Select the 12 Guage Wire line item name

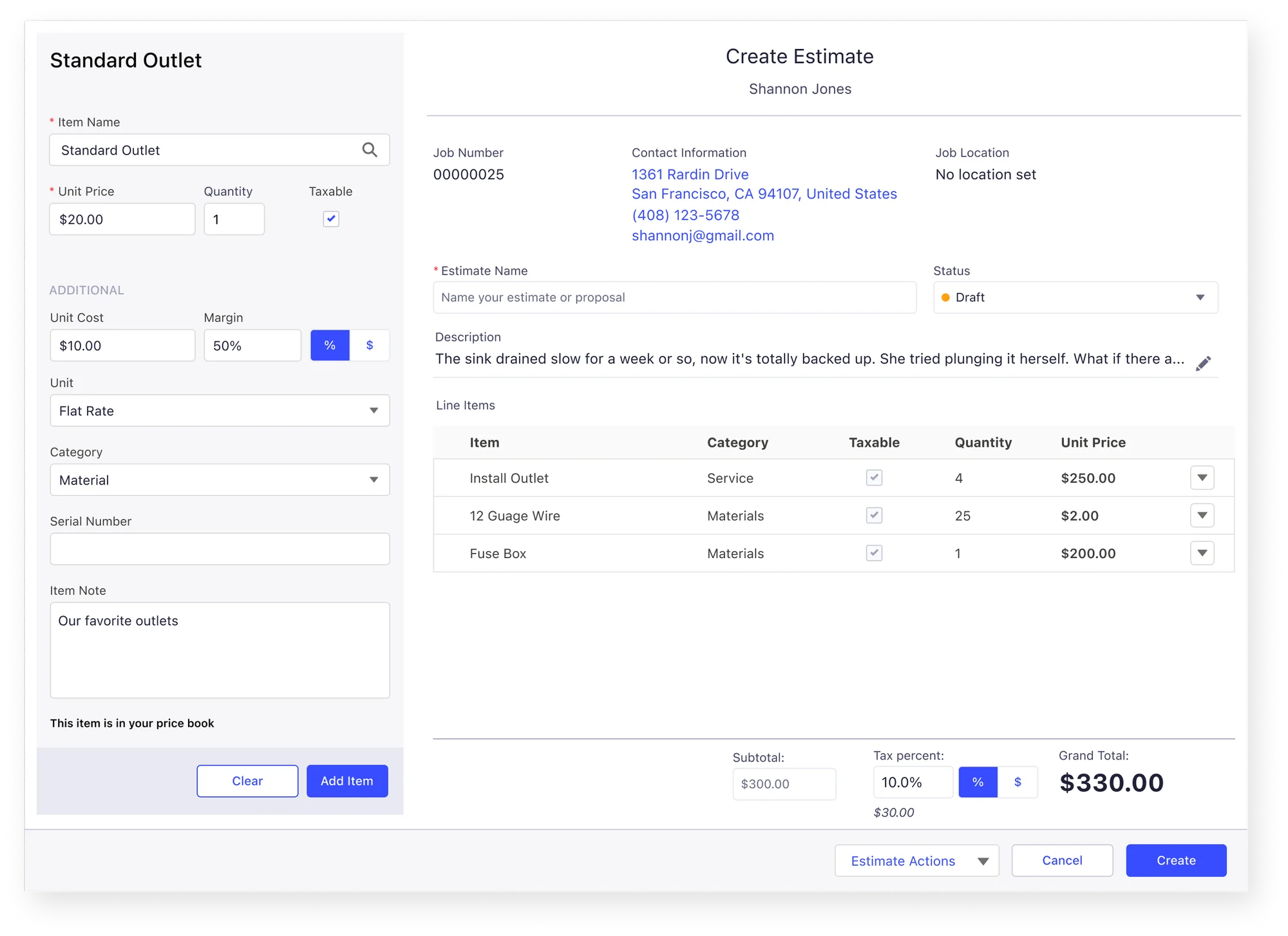pyautogui.click(x=515, y=516)
